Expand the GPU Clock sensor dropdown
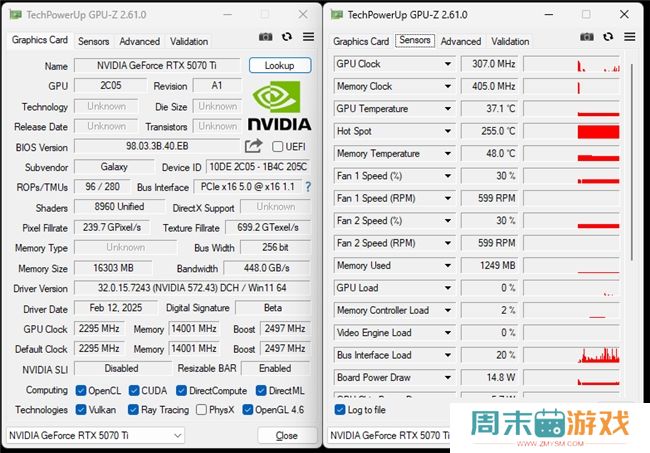This screenshot has width=650, height=453. pos(447,64)
